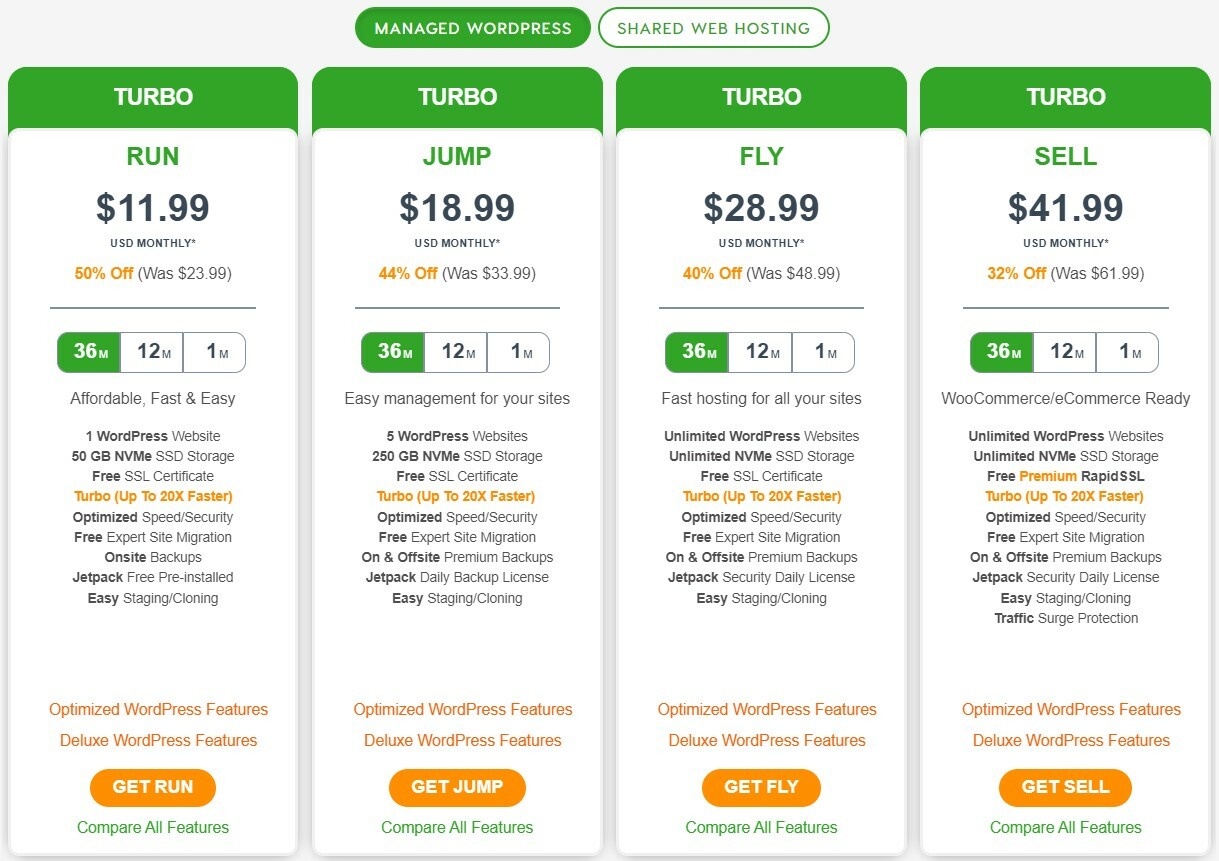Select the Managed WordPress tab
This screenshot has height=861, width=1219.
click(471, 28)
